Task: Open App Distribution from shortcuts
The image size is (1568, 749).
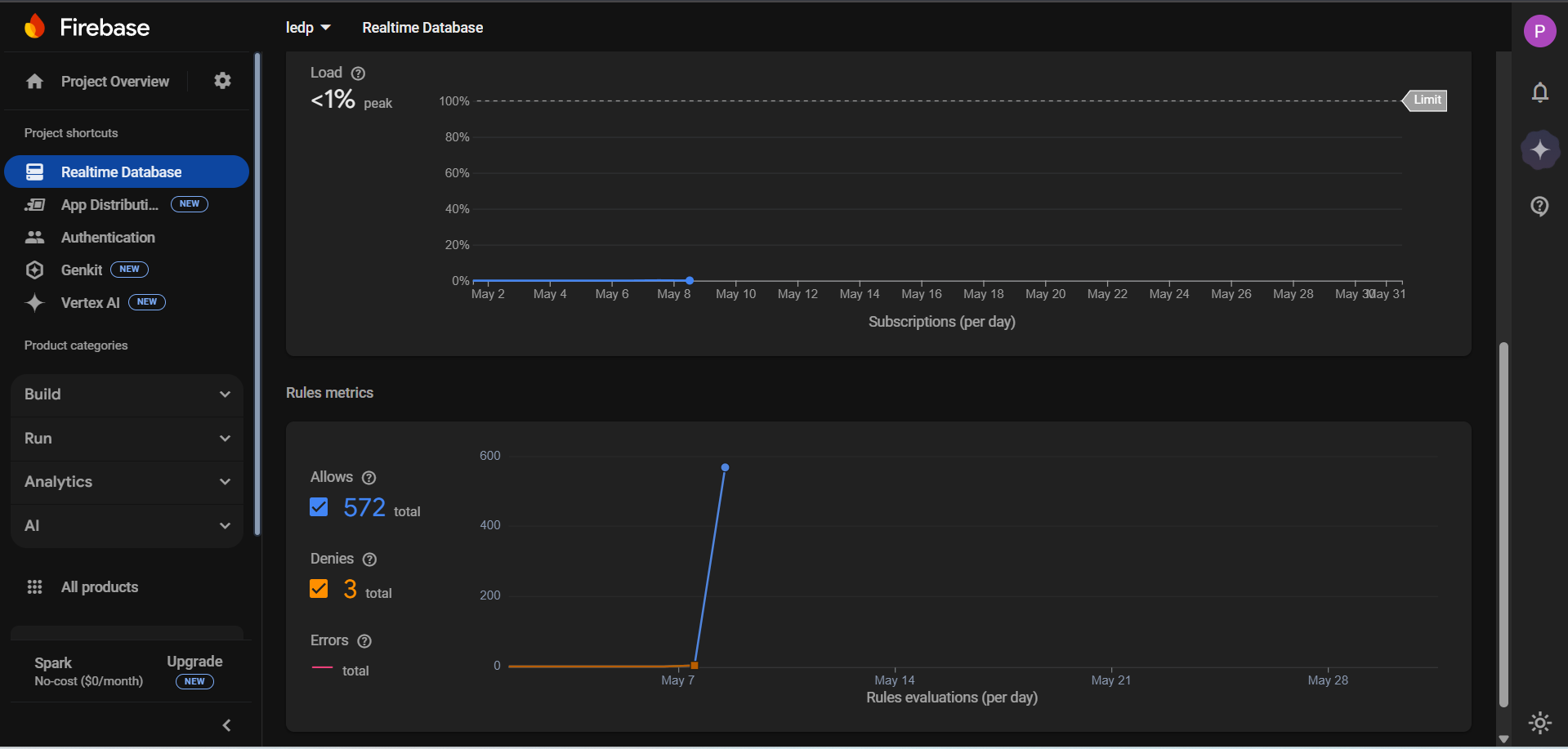Action: (127, 204)
